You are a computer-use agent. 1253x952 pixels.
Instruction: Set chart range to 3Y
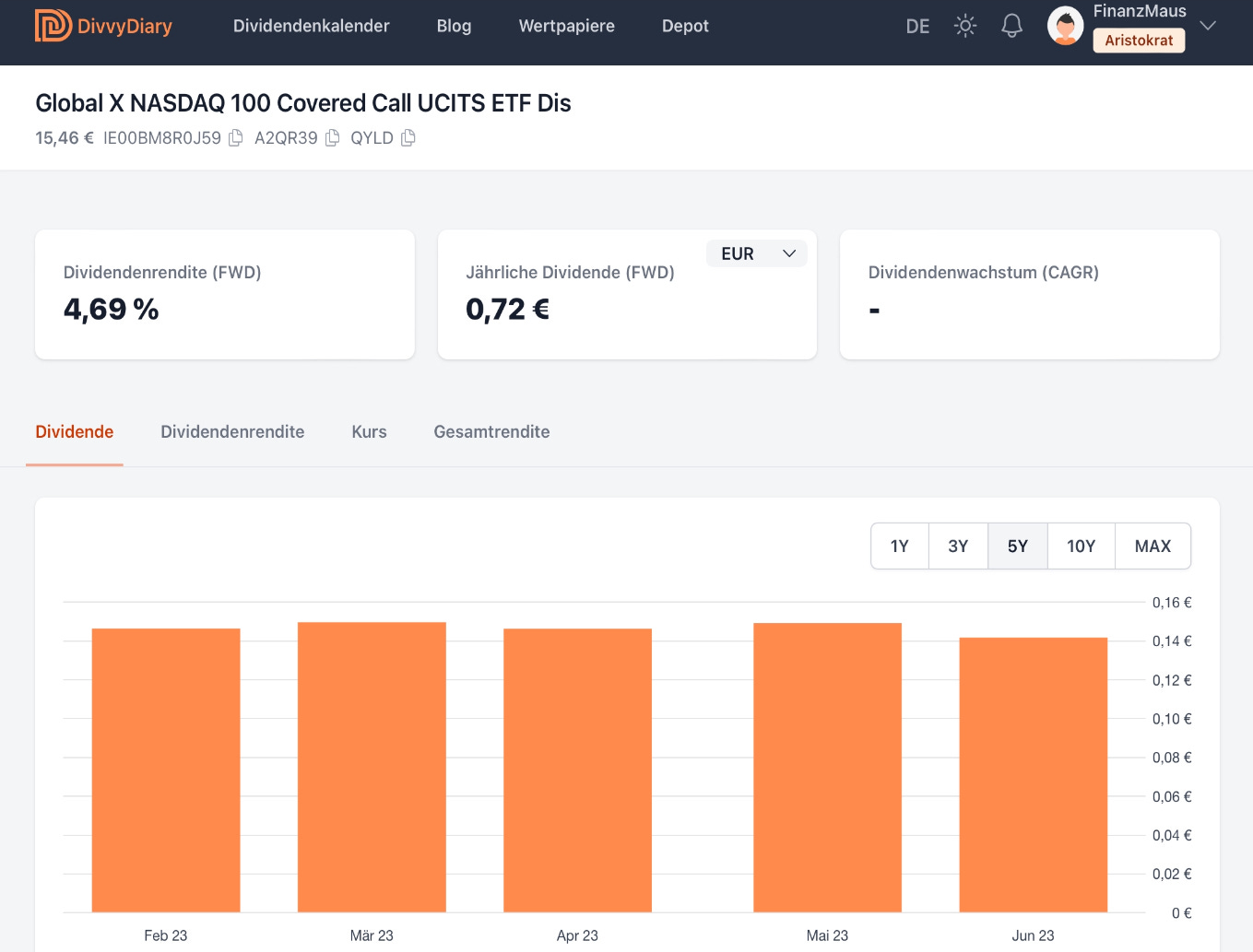[x=958, y=547]
